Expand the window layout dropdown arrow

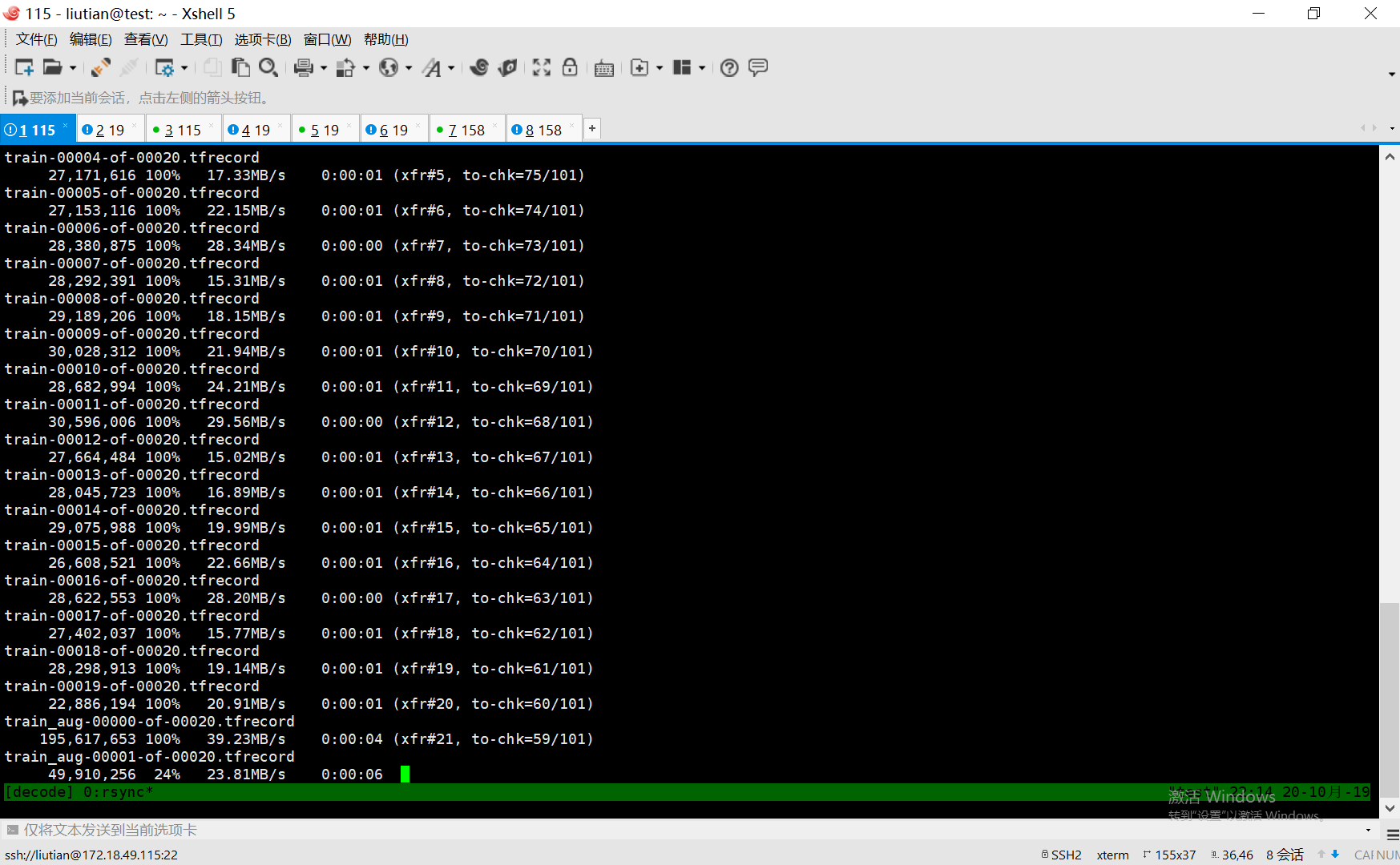pos(702,67)
